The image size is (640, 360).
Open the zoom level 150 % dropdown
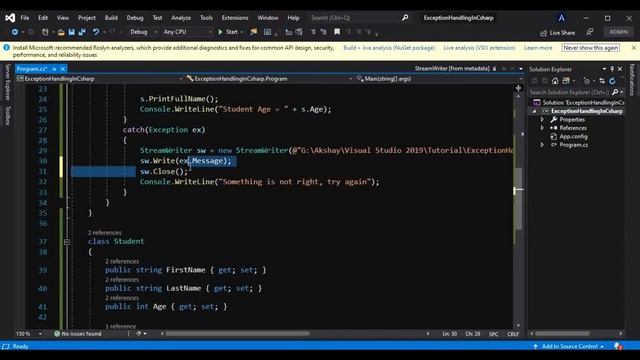[29, 334]
